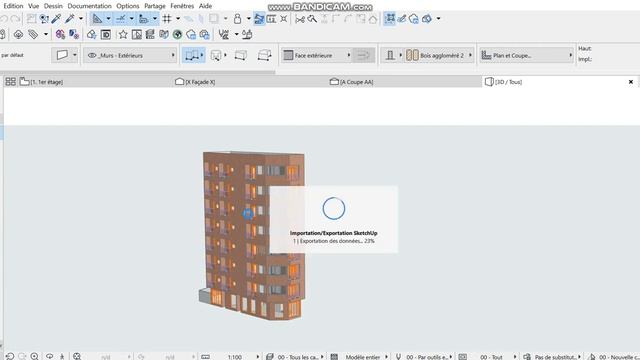This screenshot has width=640, height=360.
Task: Click the fit in window icon
Action: tap(77, 356)
